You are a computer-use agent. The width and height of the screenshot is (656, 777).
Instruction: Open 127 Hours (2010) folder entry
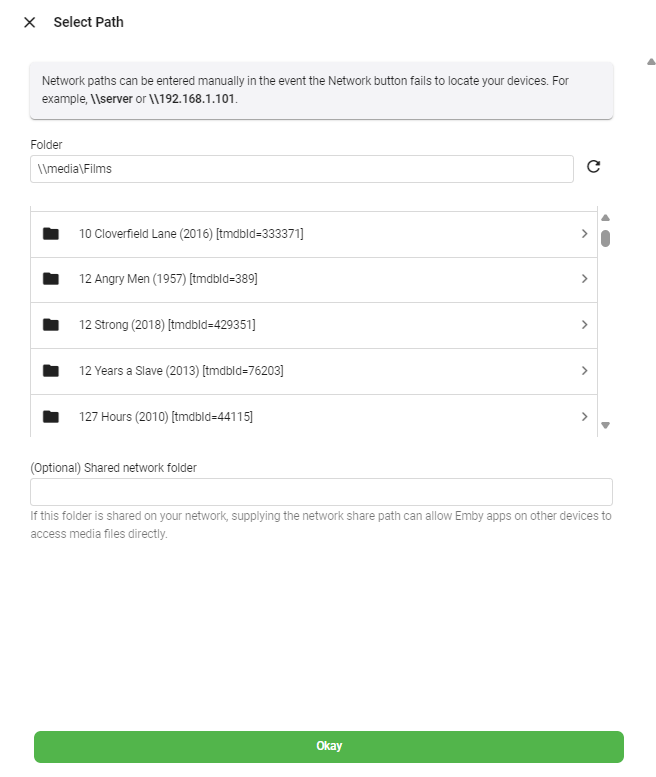pos(165,417)
